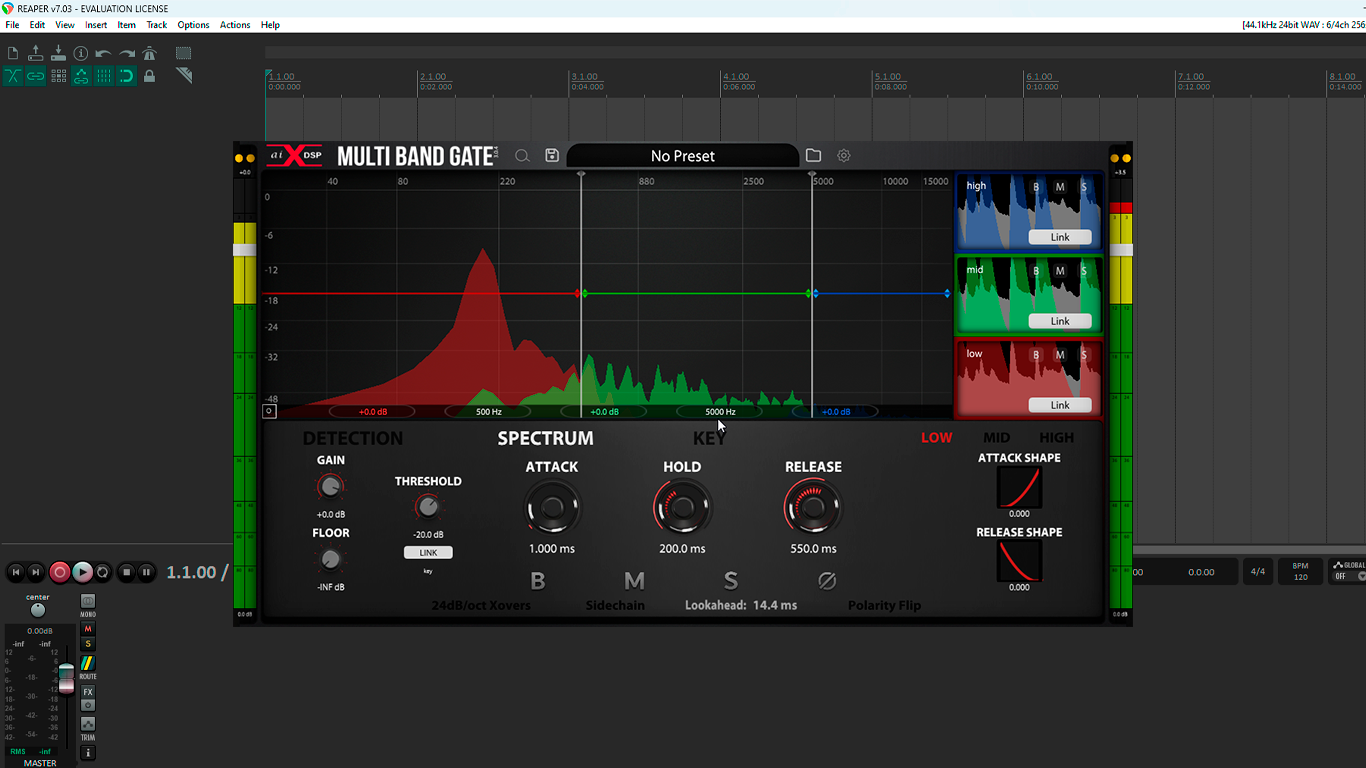Image resolution: width=1366 pixels, height=768 pixels.
Task: Toggle auto-crossfade icon in toolbar
Action: pos(13,76)
